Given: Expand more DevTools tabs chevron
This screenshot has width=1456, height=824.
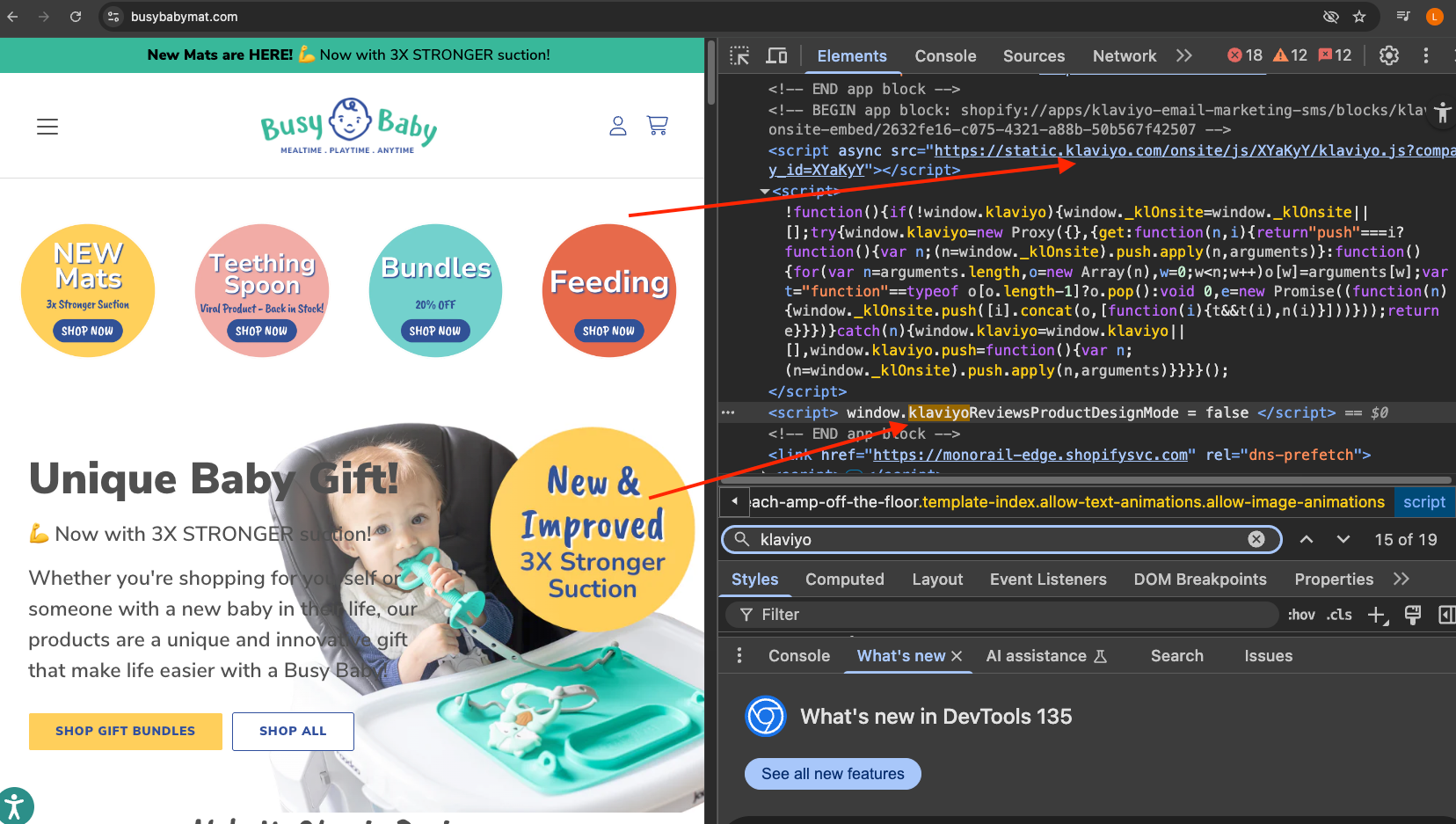Looking at the screenshot, I should pyautogui.click(x=1184, y=56).
